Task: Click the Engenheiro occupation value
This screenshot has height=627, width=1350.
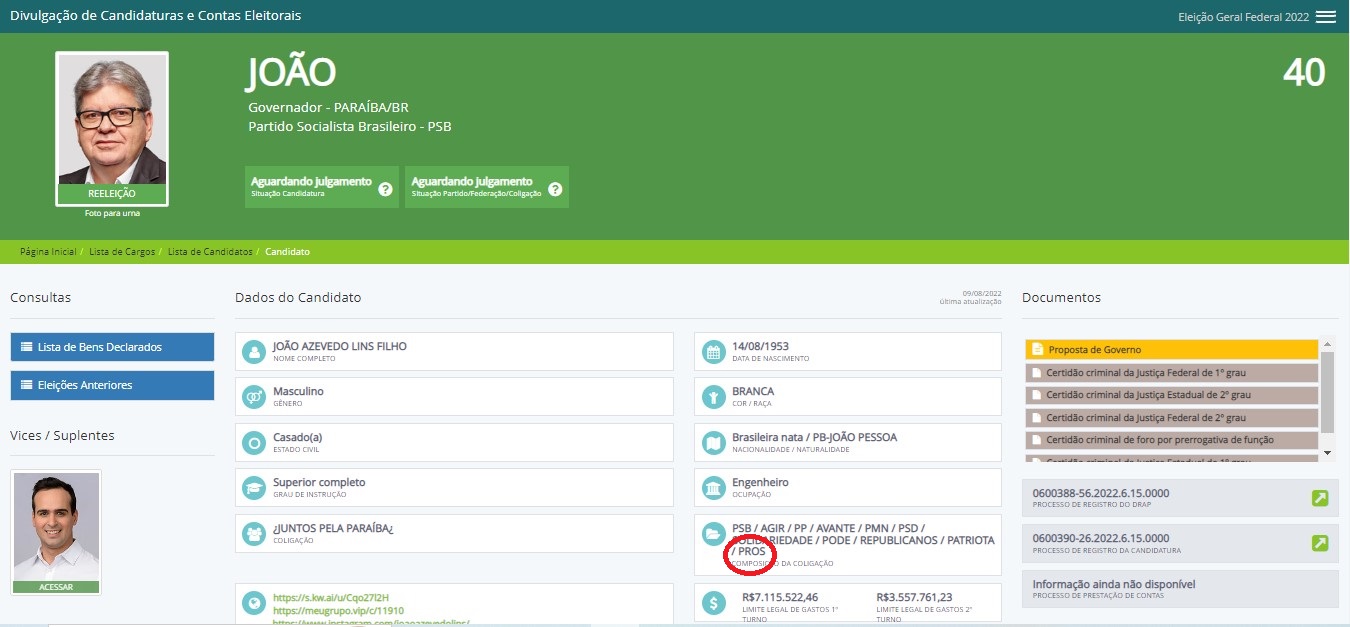Action: [760, 482]
